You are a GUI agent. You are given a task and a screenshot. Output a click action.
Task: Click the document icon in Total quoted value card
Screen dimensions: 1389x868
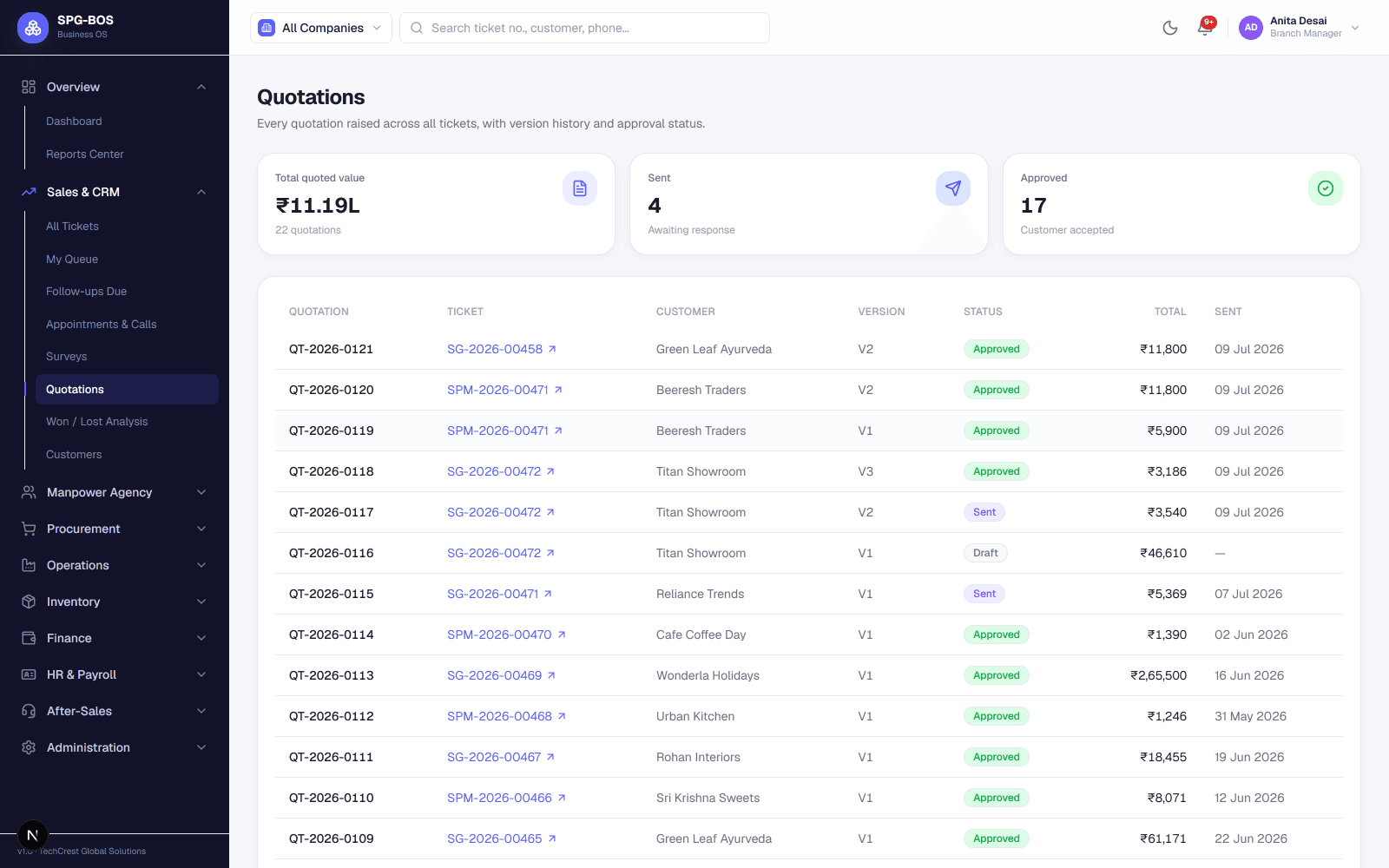580,188
